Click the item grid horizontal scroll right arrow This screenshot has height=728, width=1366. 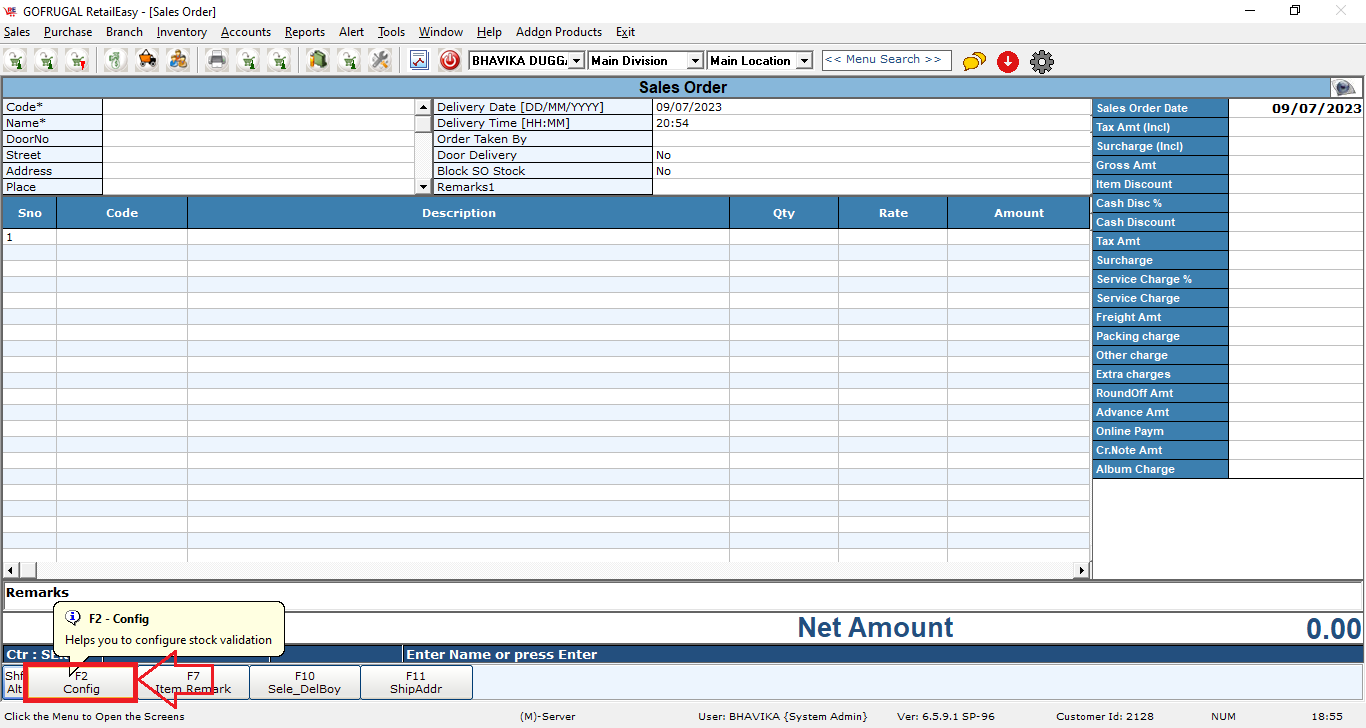click(1081, 570)
